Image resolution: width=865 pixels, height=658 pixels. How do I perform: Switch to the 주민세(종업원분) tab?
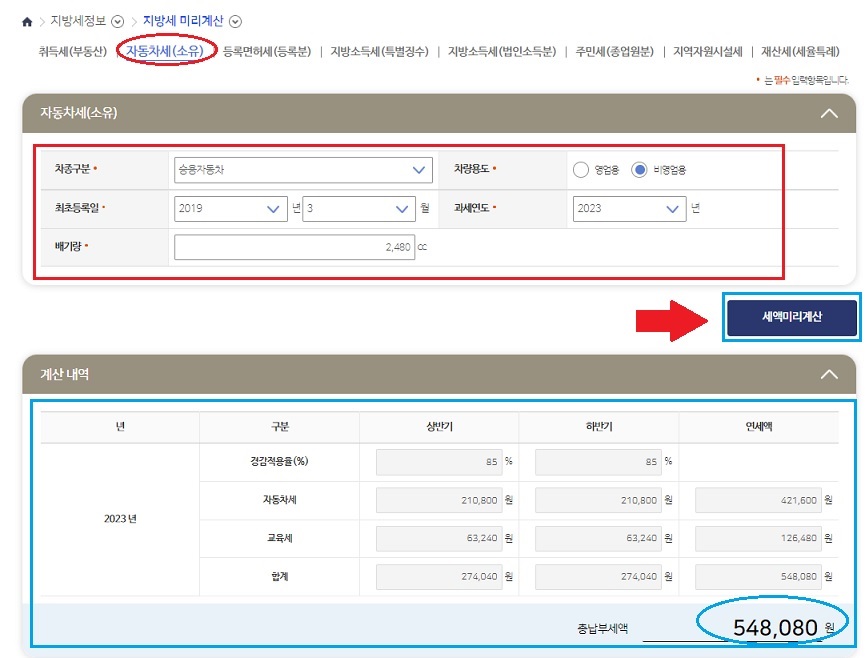point(615,51)
